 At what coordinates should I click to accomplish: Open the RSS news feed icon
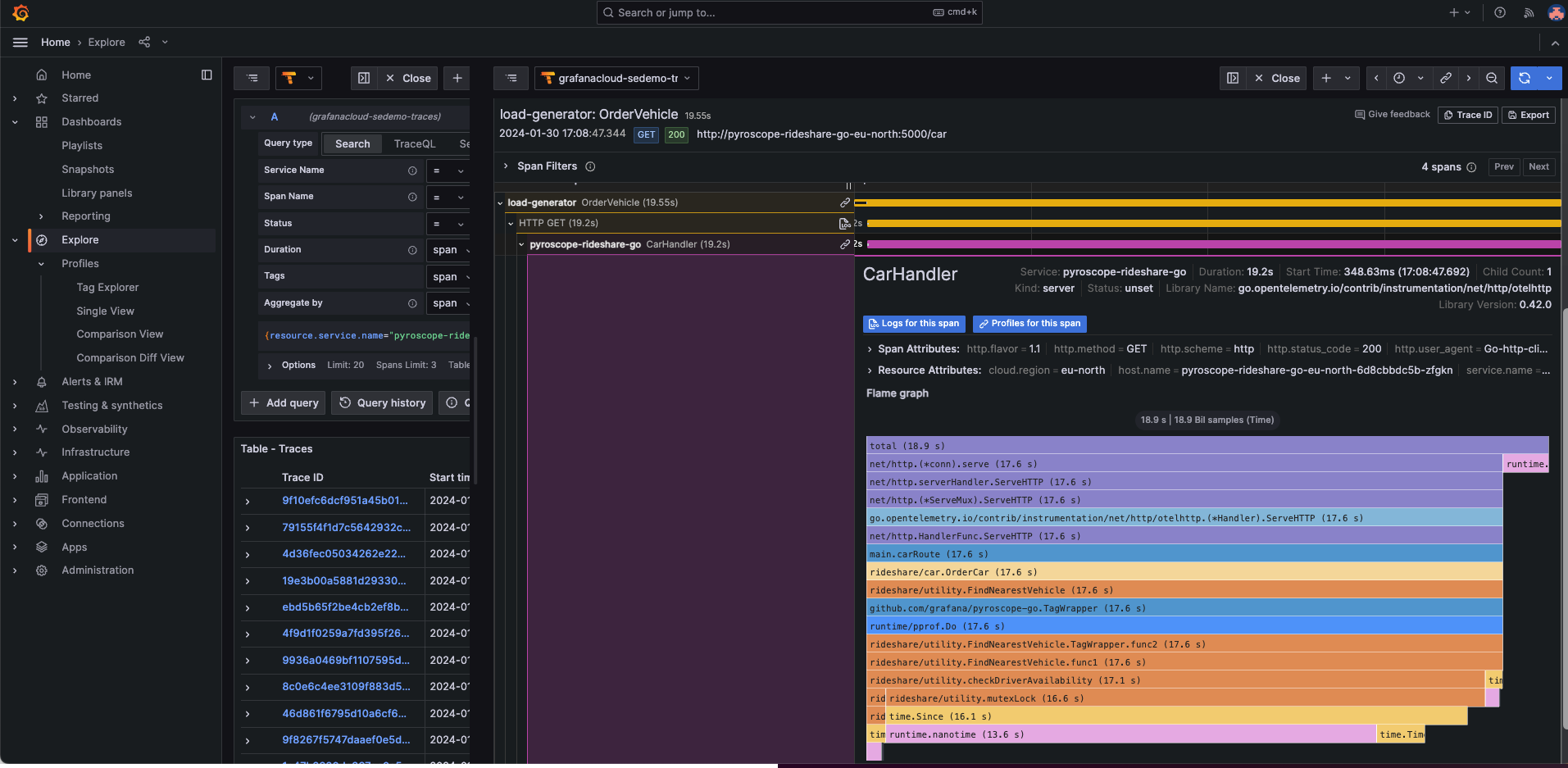(x=1527, y=12)
